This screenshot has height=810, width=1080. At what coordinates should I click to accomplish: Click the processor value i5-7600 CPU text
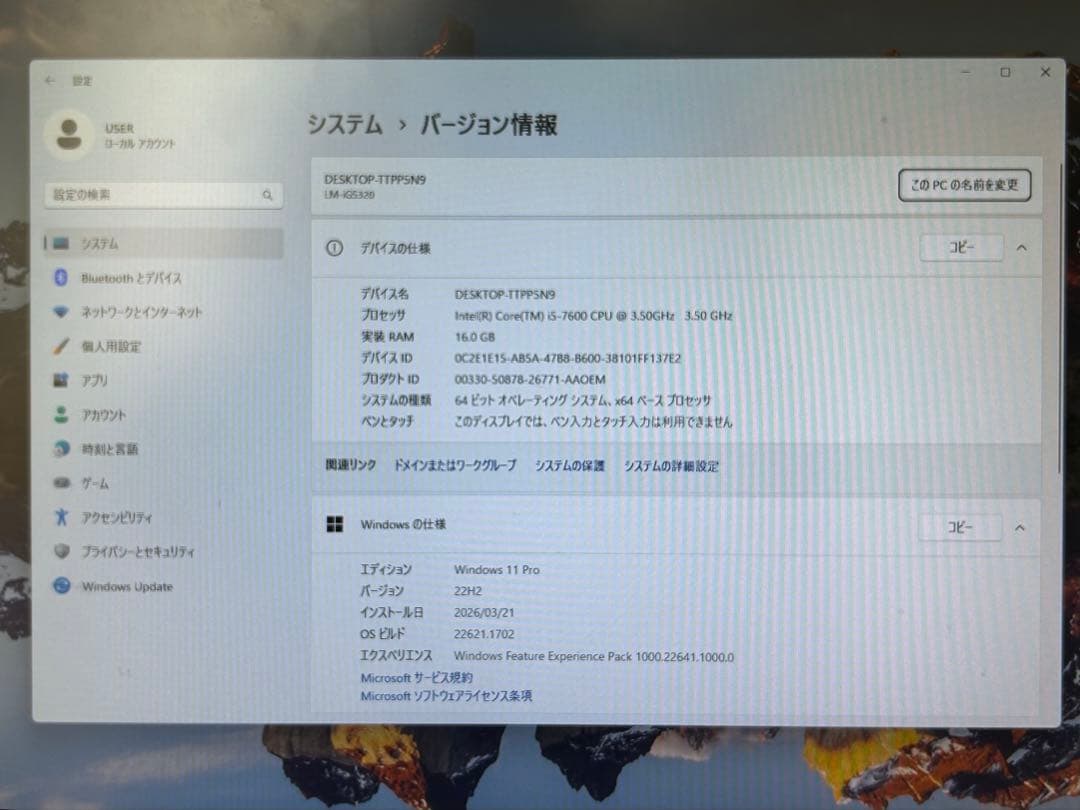coord(593,316)
